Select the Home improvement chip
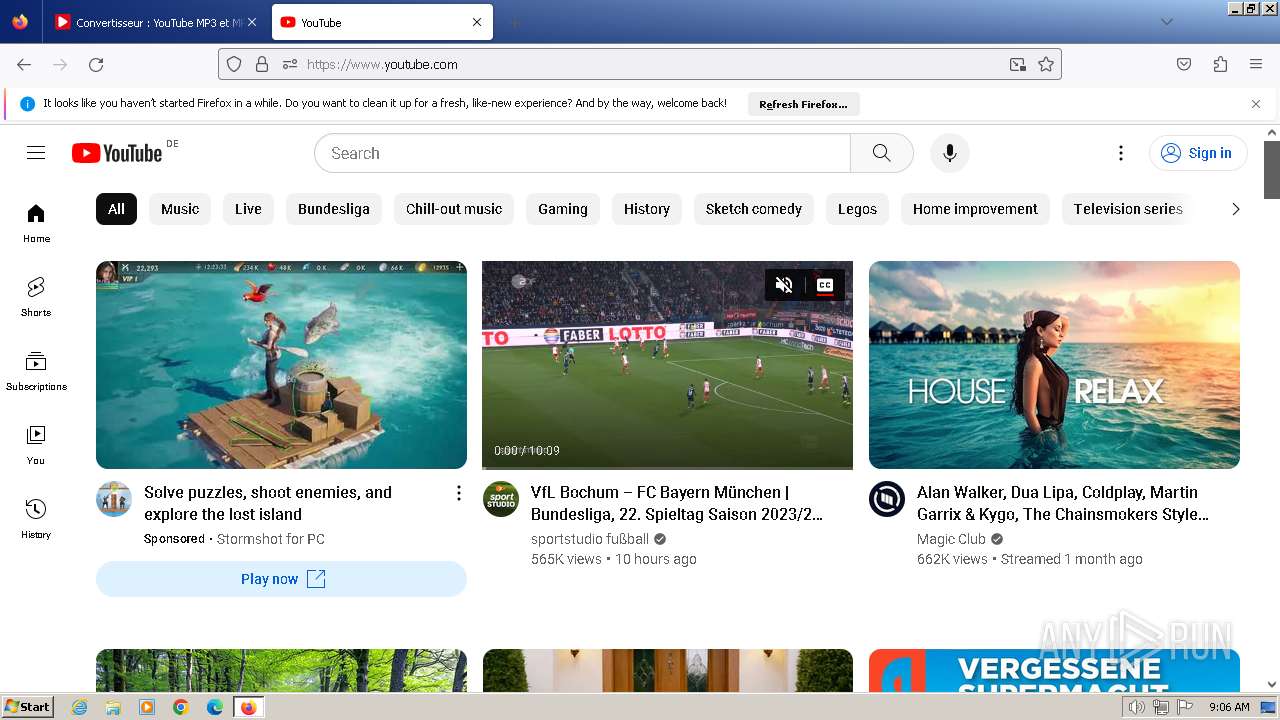The height and width of the screenshot is (720, 1280). [975, 209]
